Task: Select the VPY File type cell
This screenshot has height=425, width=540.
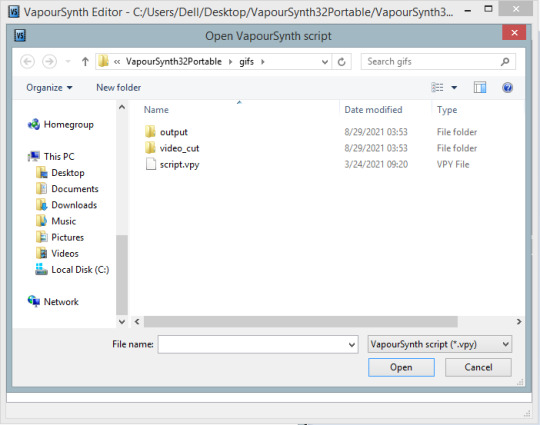Action: point(453,164)
